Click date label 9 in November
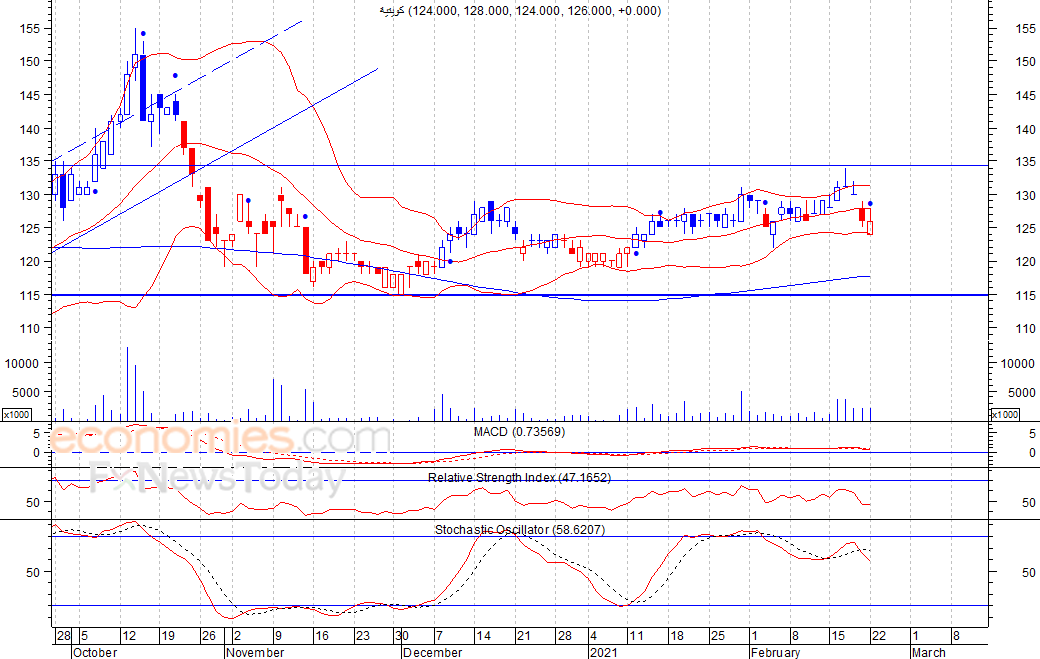 278,636
